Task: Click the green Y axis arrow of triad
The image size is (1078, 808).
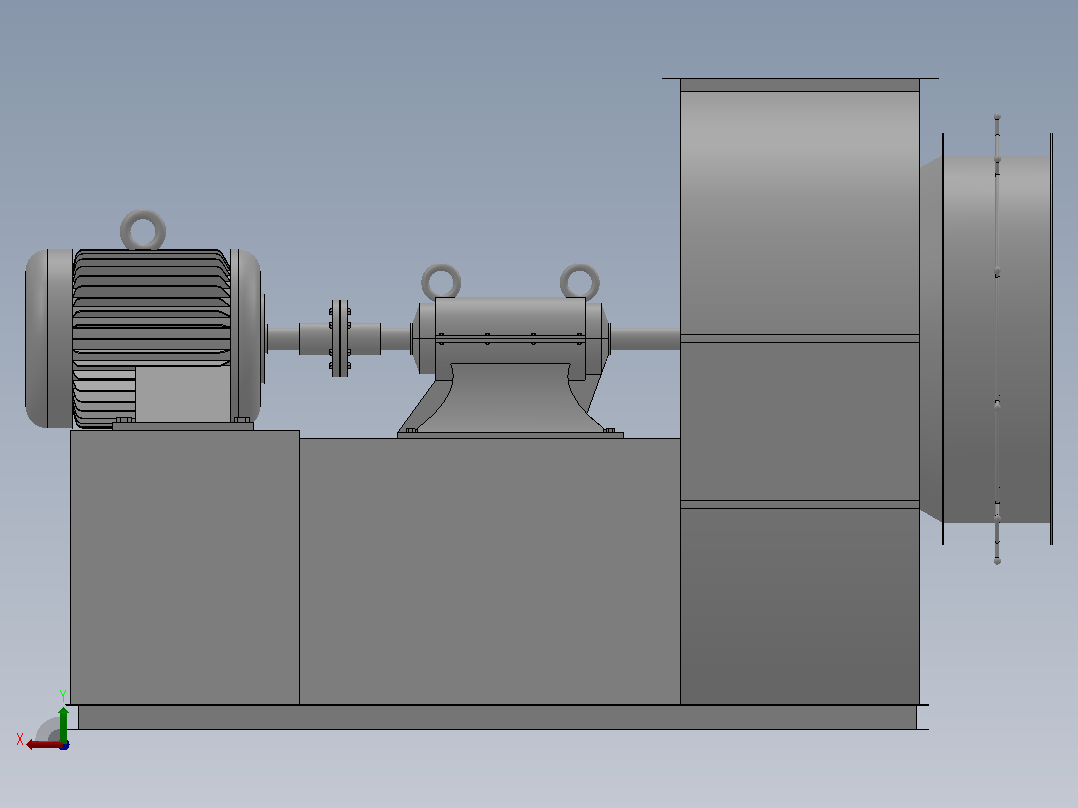Action: pos(63,722)
